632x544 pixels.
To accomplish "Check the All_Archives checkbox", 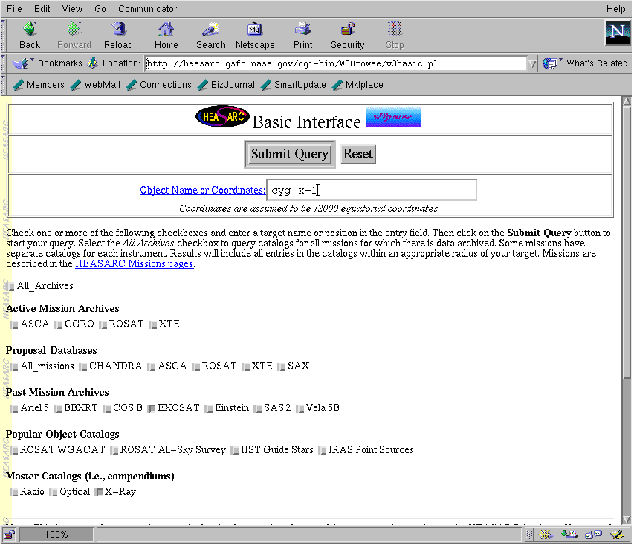I will point(10,286).
